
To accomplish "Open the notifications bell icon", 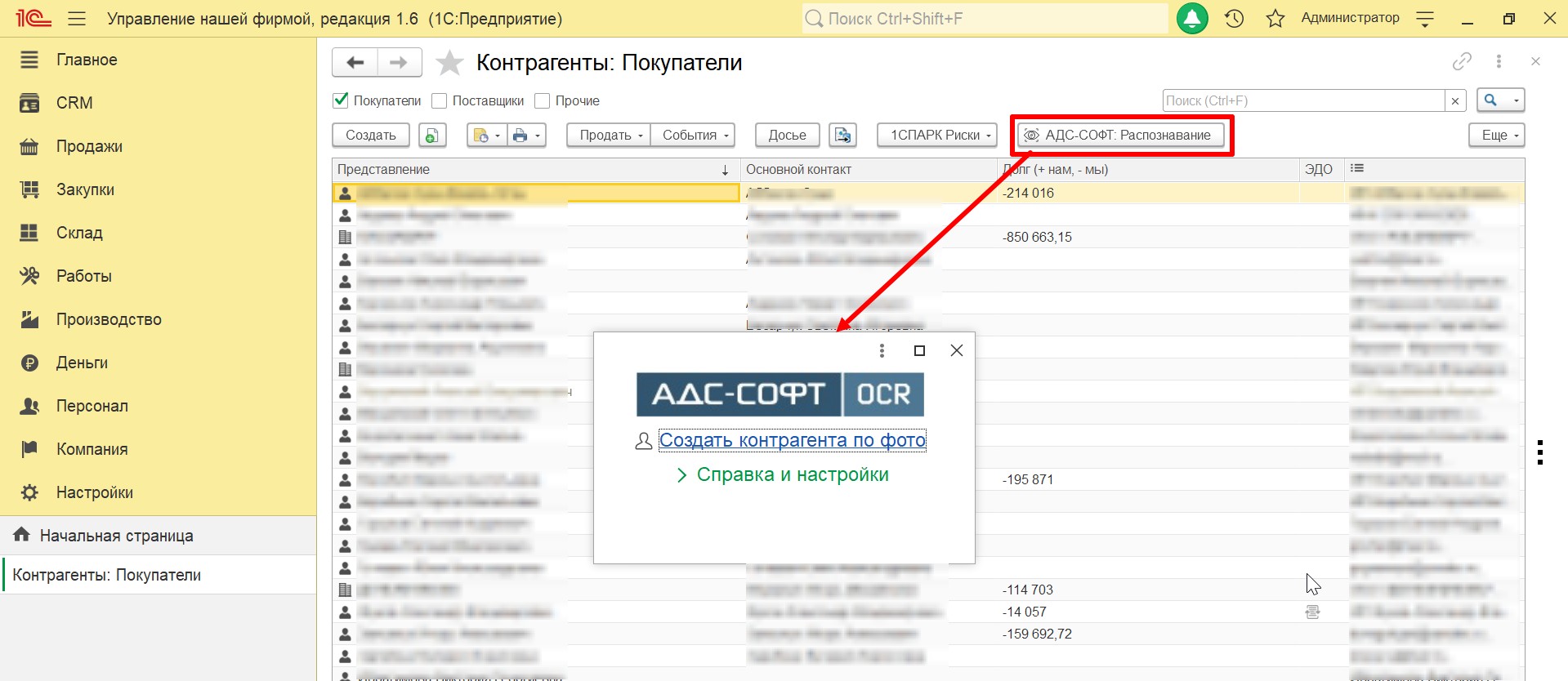I will pos(1192,18).
